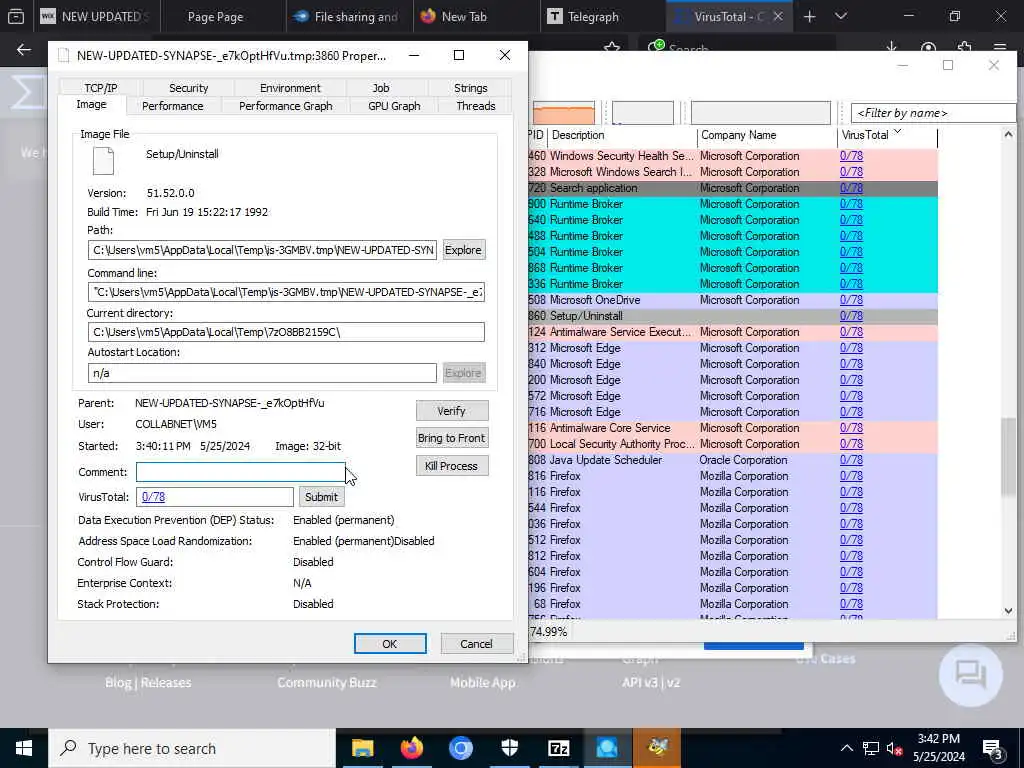Open a new browser tab
The width and height of the screenshot is (1024, 768).
point(809,17)
